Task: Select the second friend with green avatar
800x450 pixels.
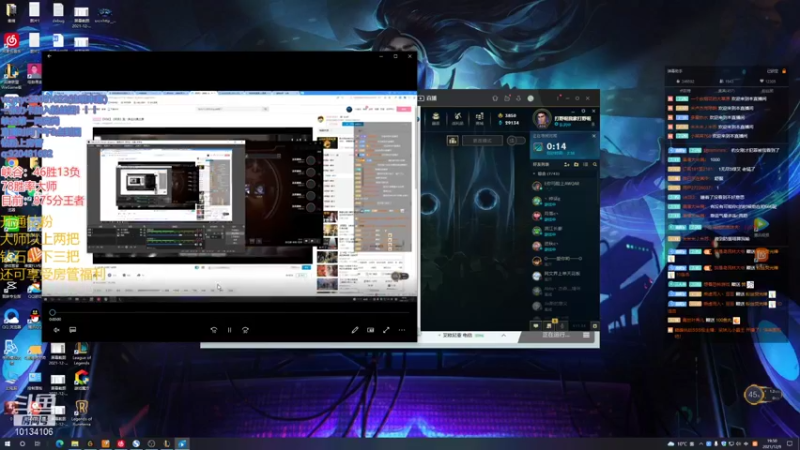Action: (564, 201)
